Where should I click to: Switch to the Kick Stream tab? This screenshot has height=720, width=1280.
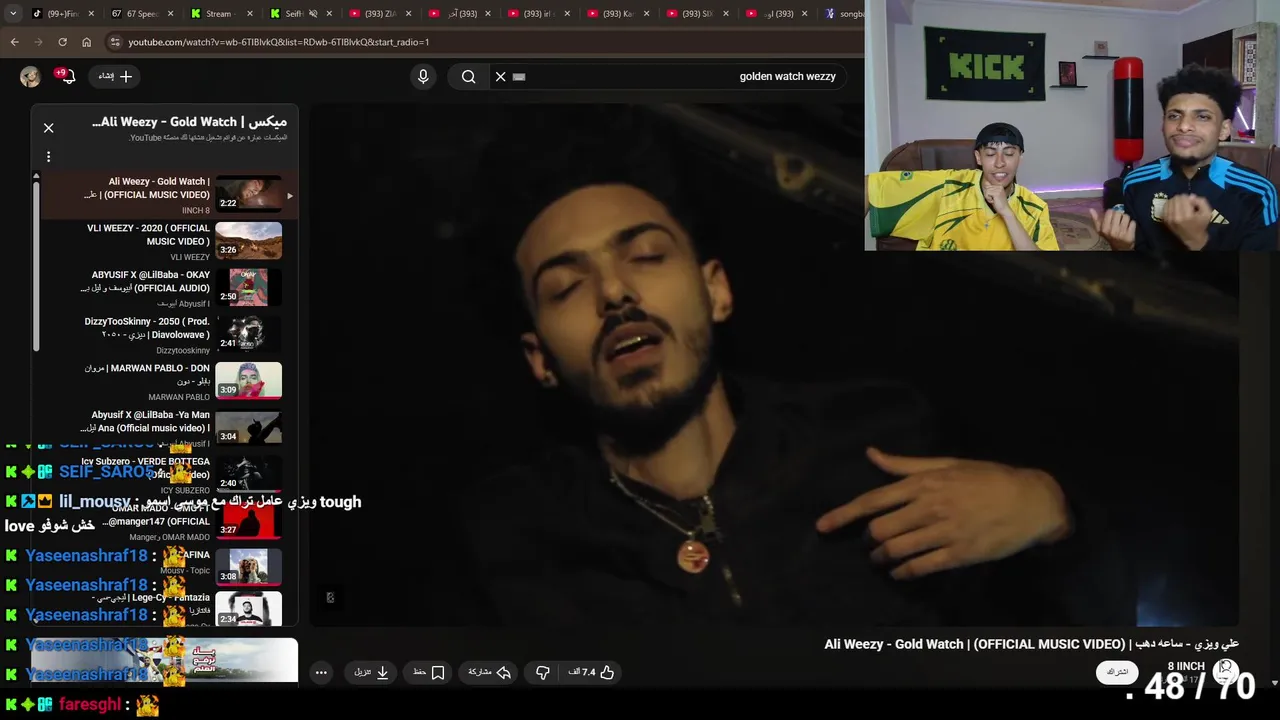pos(223,14)
